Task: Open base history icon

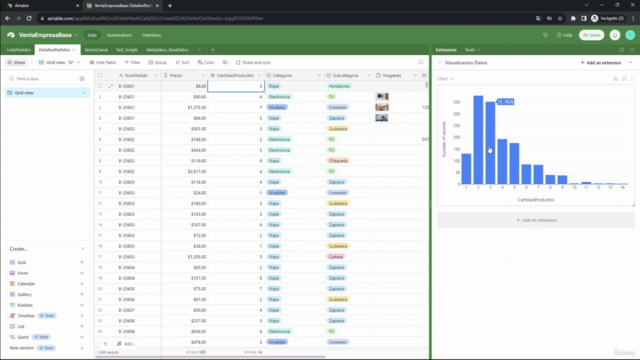Action: pyautogui.click(x=545, y=35)
